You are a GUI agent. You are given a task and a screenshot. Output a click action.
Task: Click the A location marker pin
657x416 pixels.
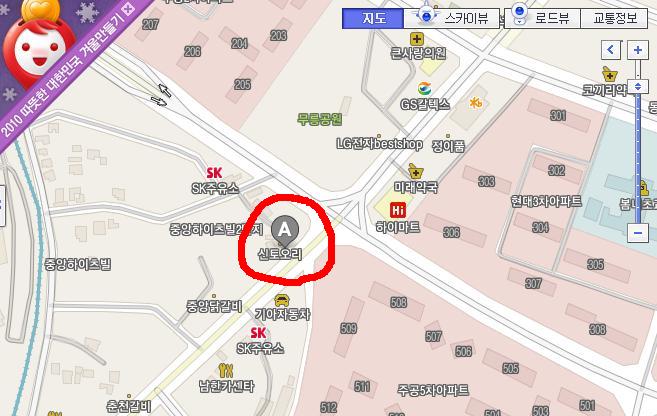(x=285, y=230)
